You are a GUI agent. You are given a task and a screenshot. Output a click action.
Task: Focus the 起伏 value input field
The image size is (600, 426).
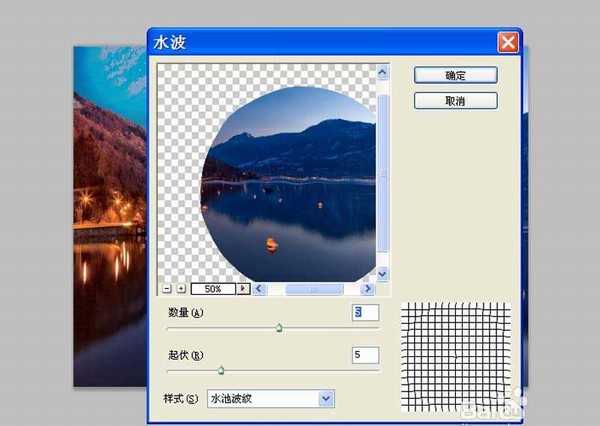click(x=364, y=355)
